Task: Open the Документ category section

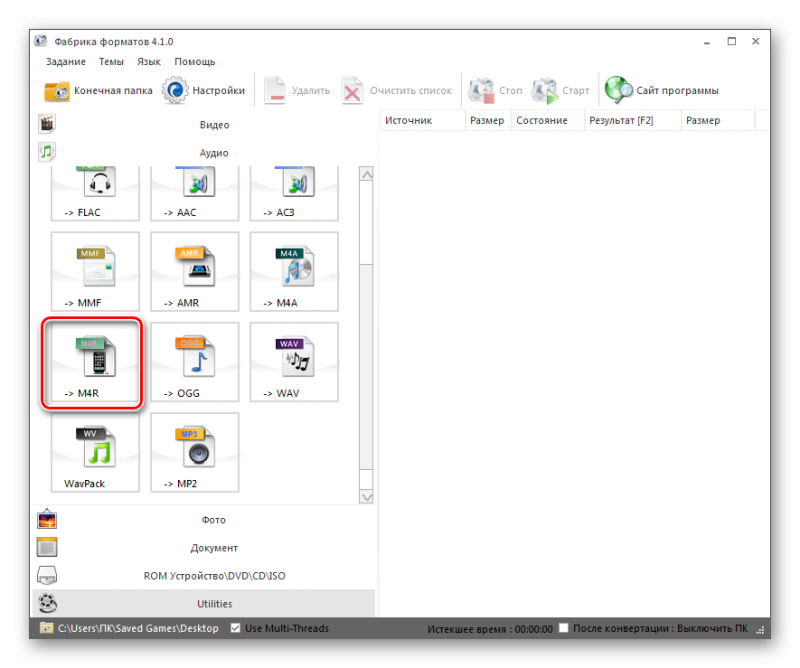Action: click(x=213, y=548)
